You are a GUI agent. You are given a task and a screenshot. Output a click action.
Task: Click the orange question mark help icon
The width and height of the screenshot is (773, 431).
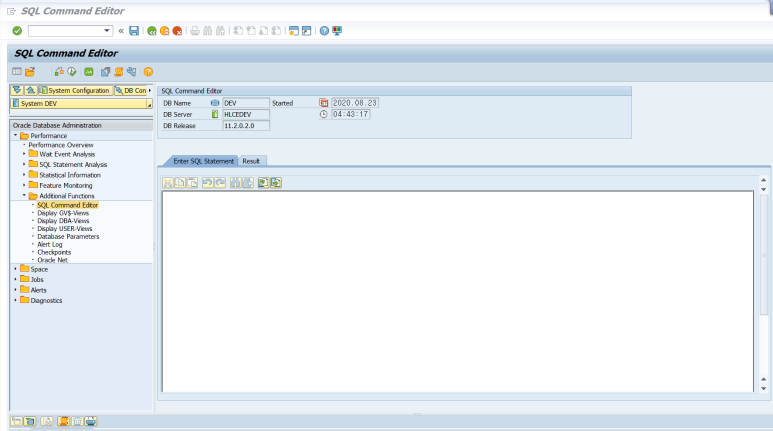click(x=148, y=72)
